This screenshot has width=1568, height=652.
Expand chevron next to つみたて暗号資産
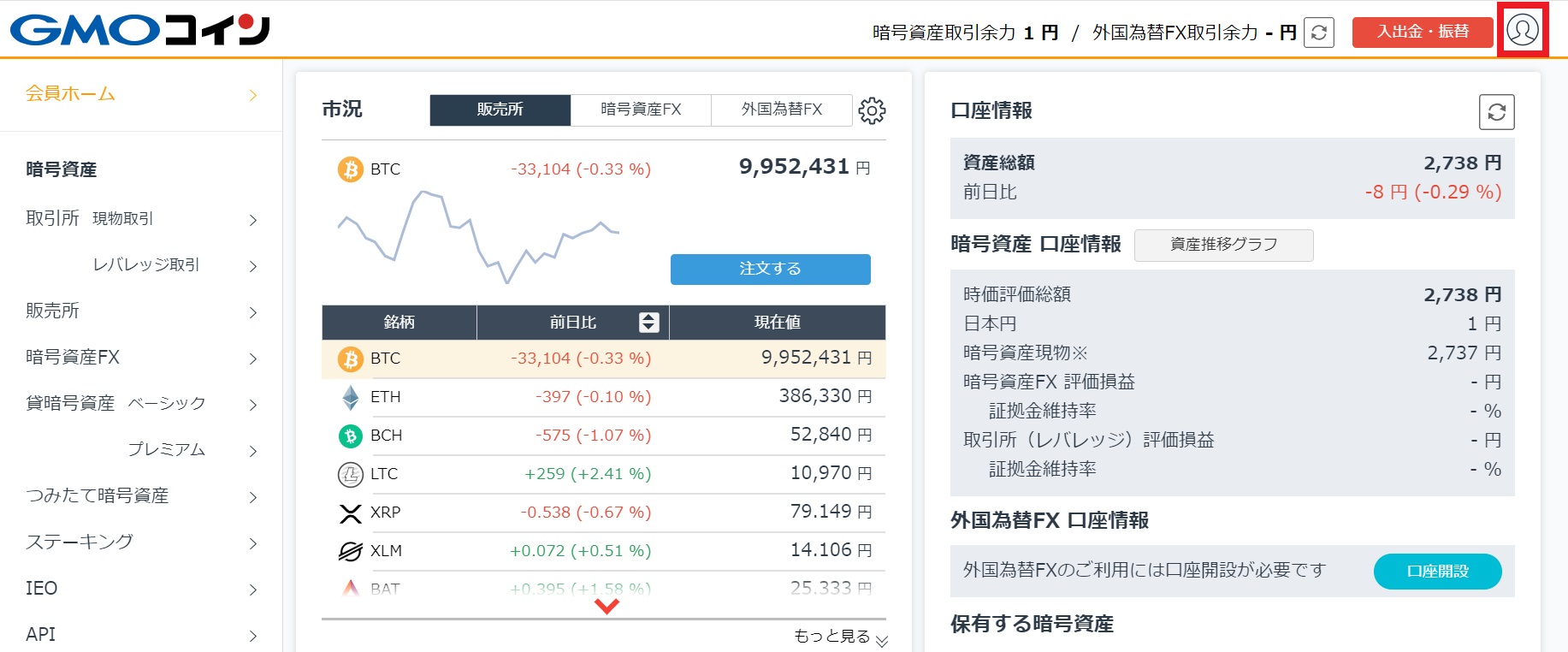coord(252,497)
